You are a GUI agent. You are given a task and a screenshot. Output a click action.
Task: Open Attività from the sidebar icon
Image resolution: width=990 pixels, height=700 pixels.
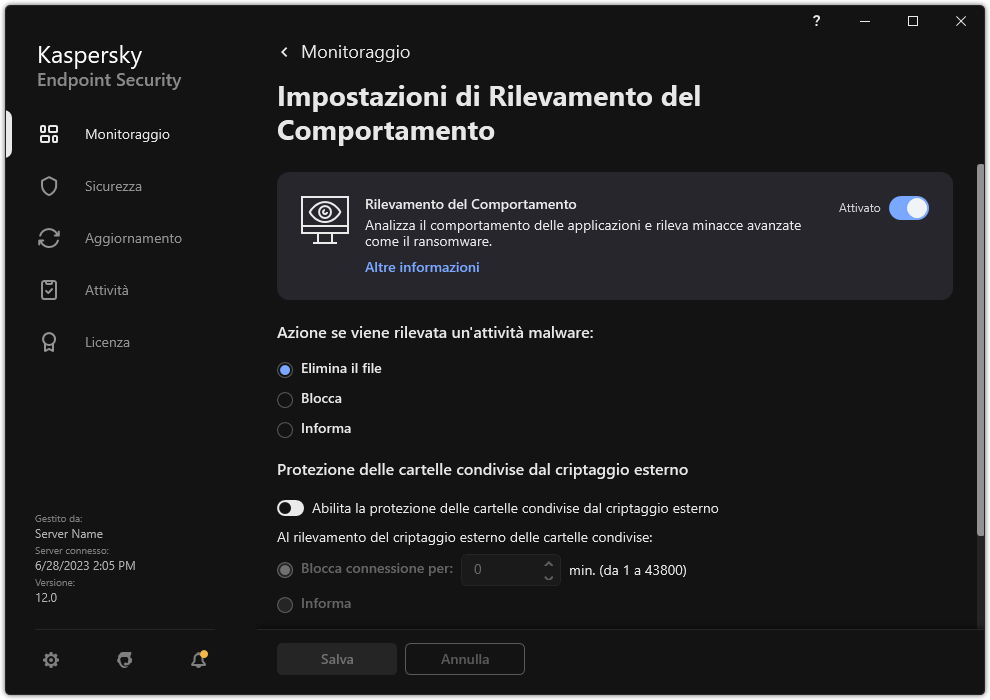48,289
